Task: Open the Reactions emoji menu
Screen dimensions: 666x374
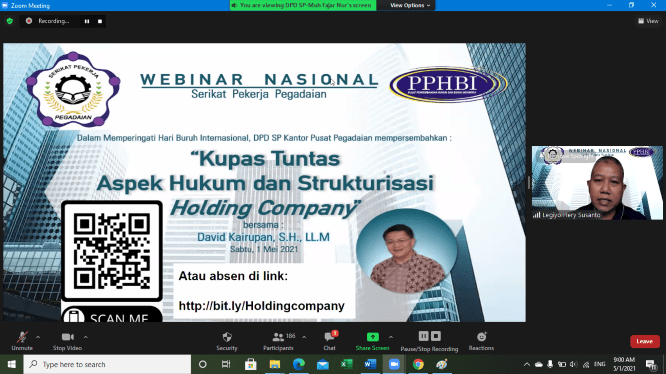Action: pos(481,337)
